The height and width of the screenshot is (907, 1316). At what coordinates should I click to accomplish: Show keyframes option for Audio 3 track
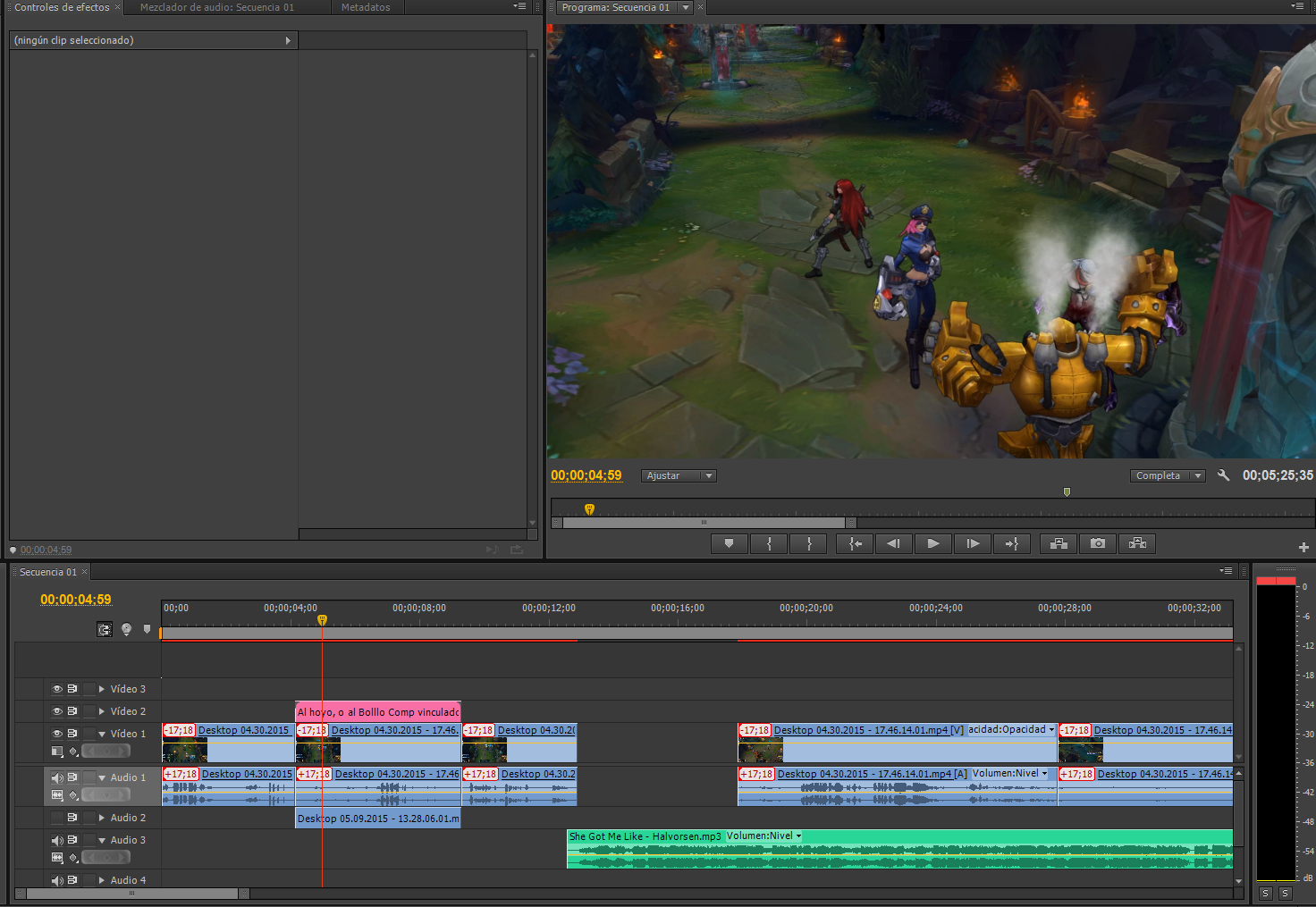coord(73,857)
